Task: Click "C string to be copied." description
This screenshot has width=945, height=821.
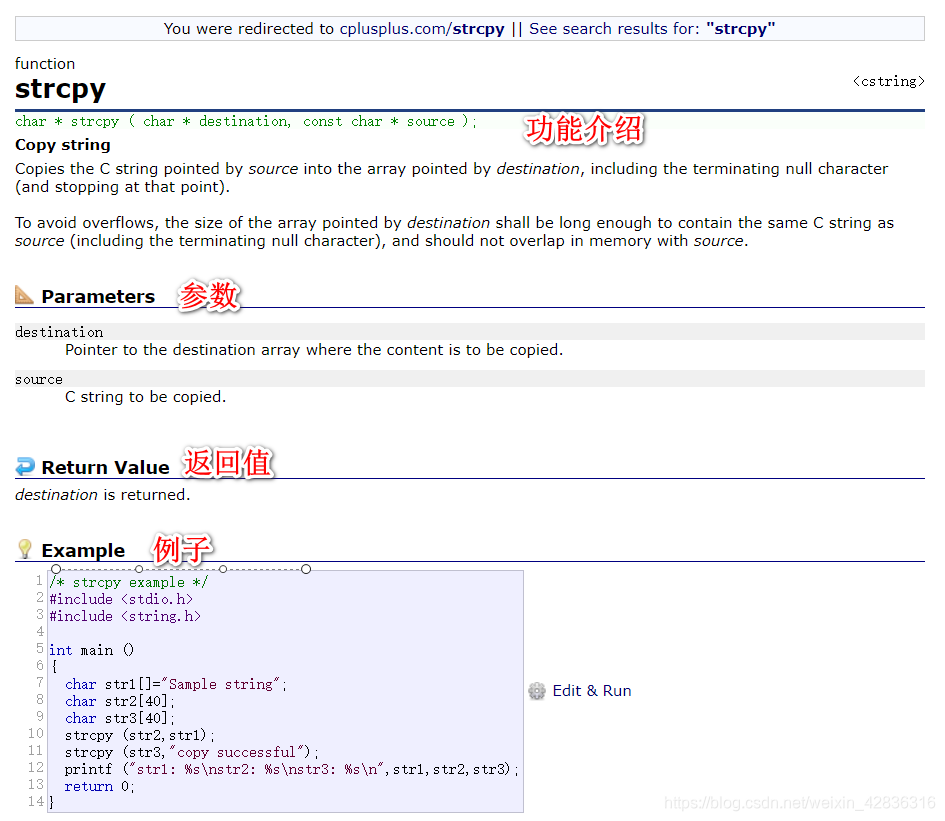Action: (x=145, y=397)
